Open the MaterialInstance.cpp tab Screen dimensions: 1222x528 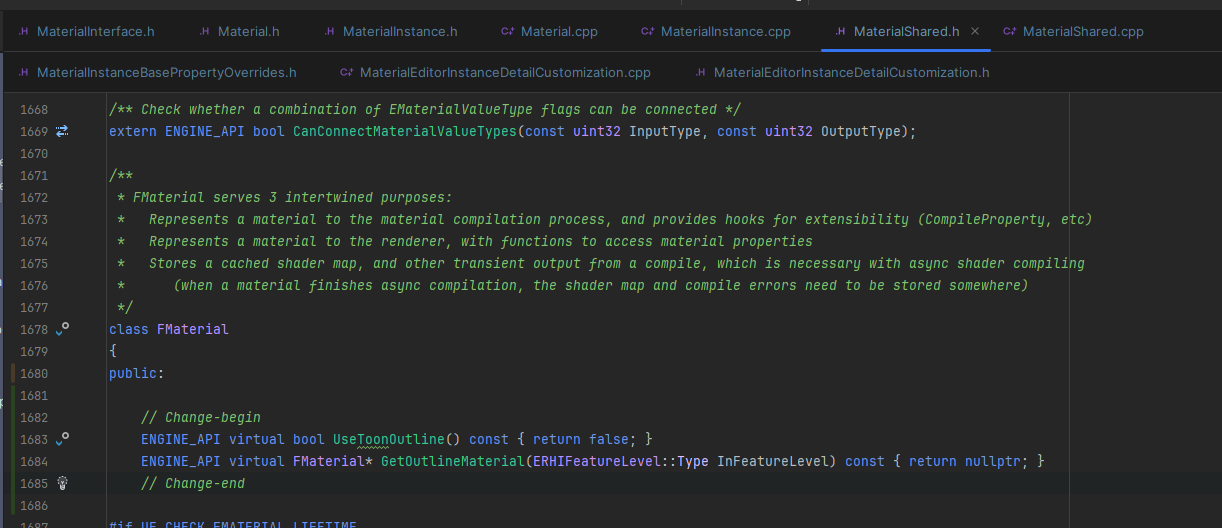point(716,31)
